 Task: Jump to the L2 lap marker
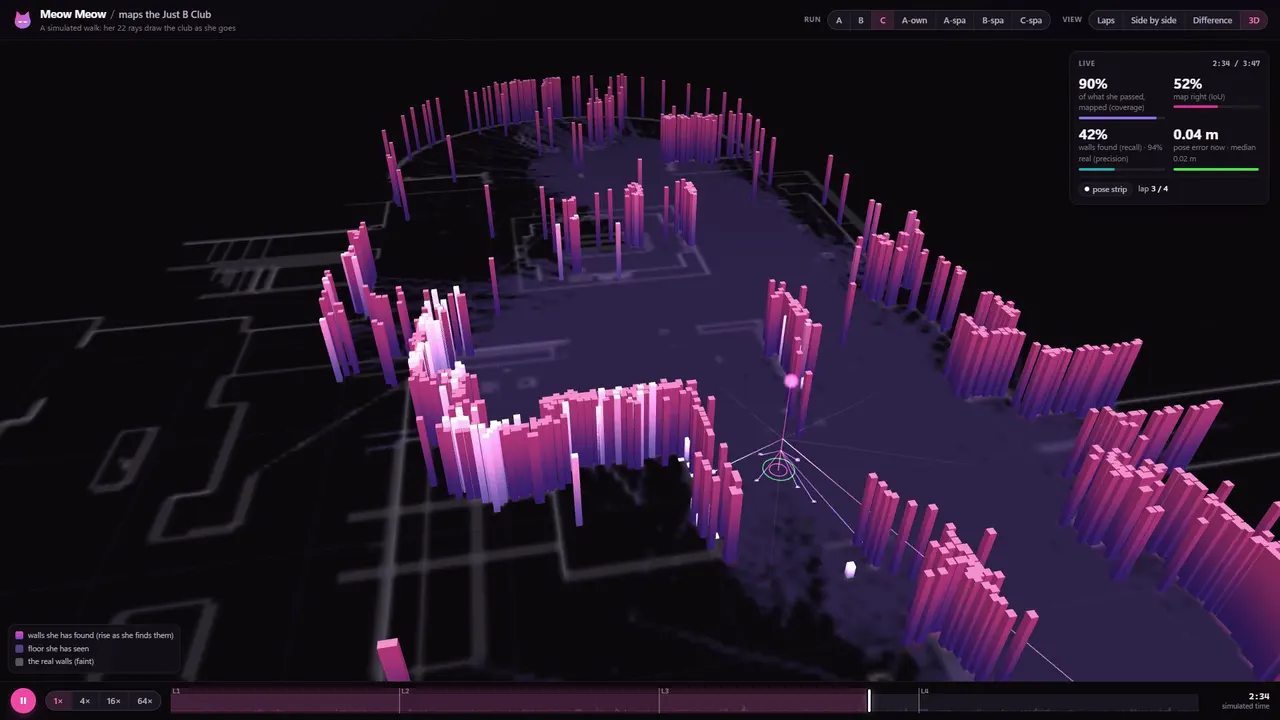pyautogui.click(x=405, y=691)
